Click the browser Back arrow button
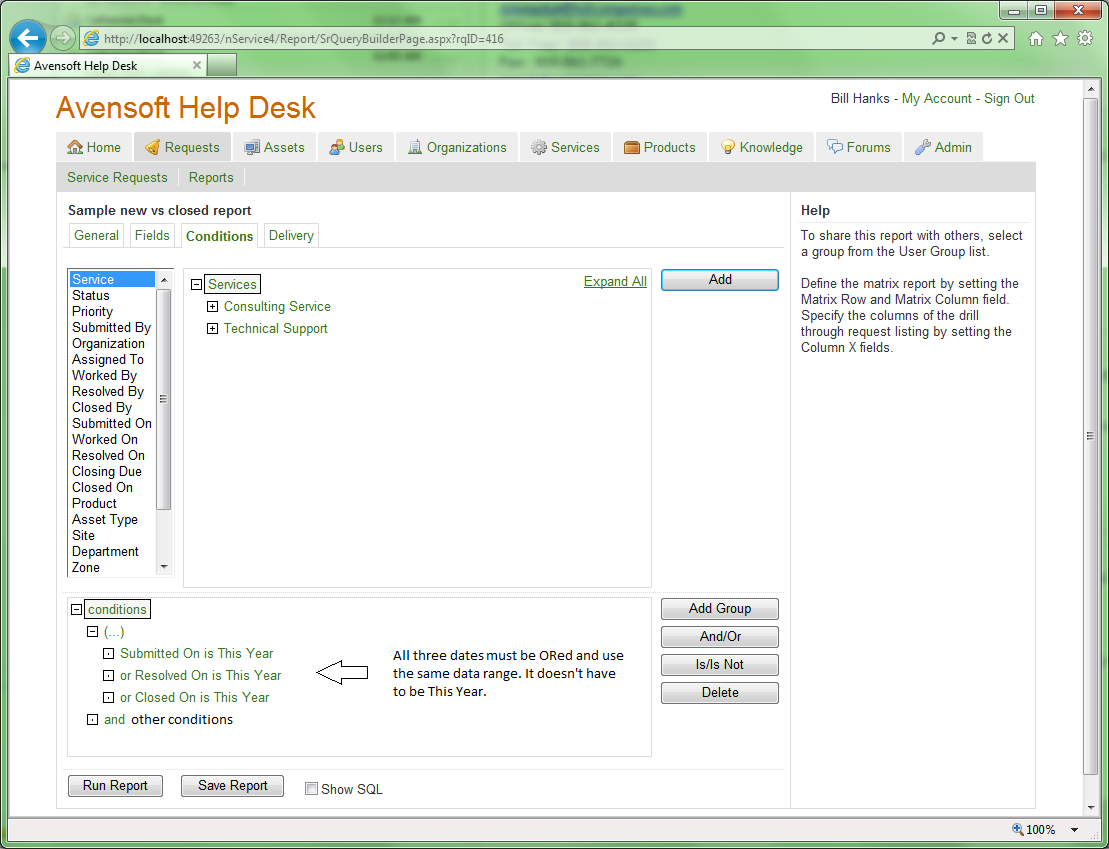This screenshot has height=849, width=1109. 27,39
